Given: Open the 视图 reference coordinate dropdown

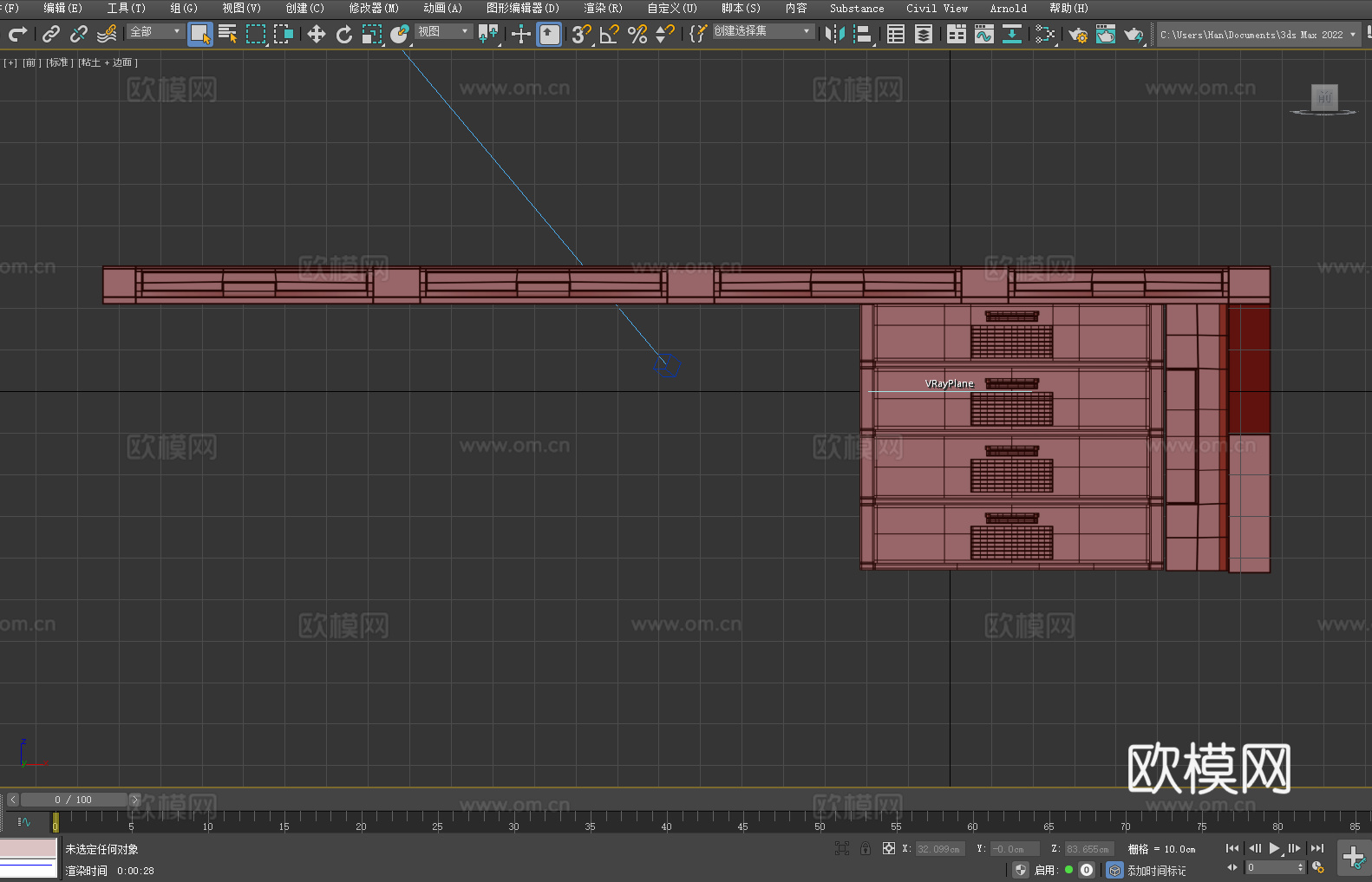Looking at the screenshot, I should coord(444,31).
